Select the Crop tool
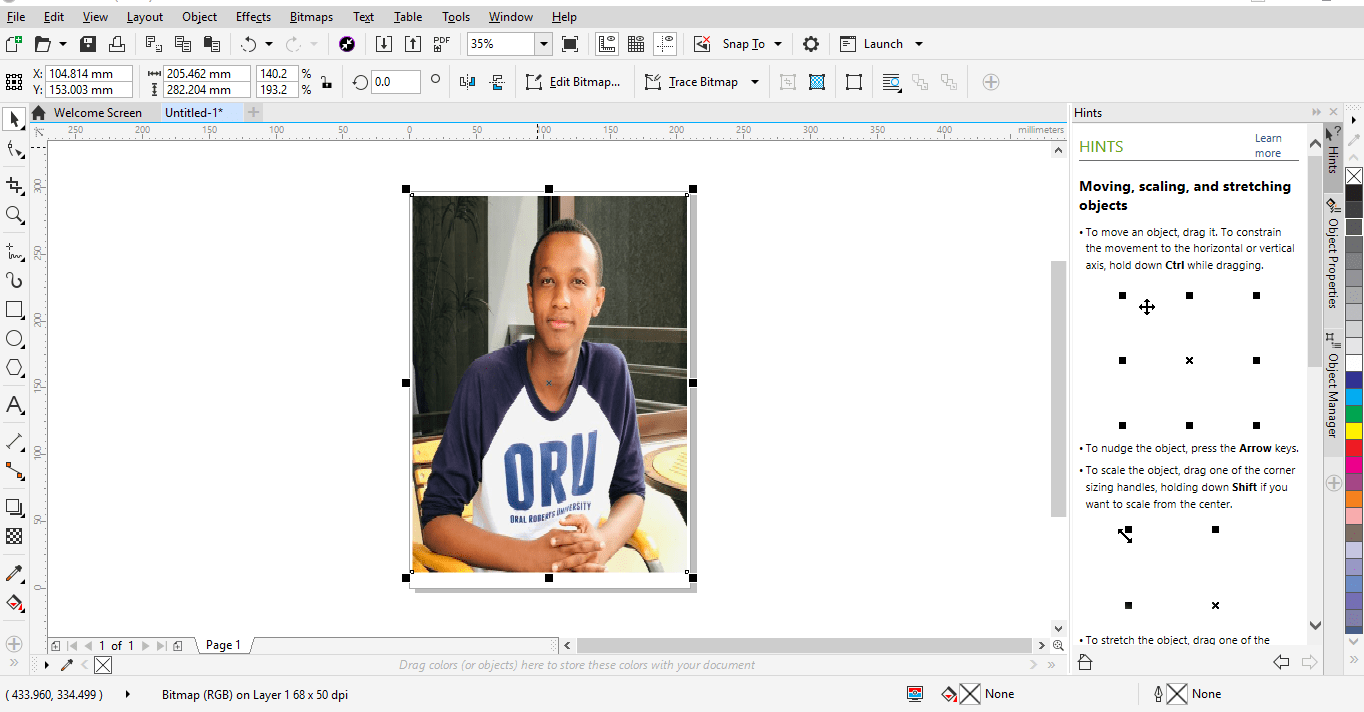Image resolution: width=1364 pixels, height=712 pixels. (x=14, y=185)
